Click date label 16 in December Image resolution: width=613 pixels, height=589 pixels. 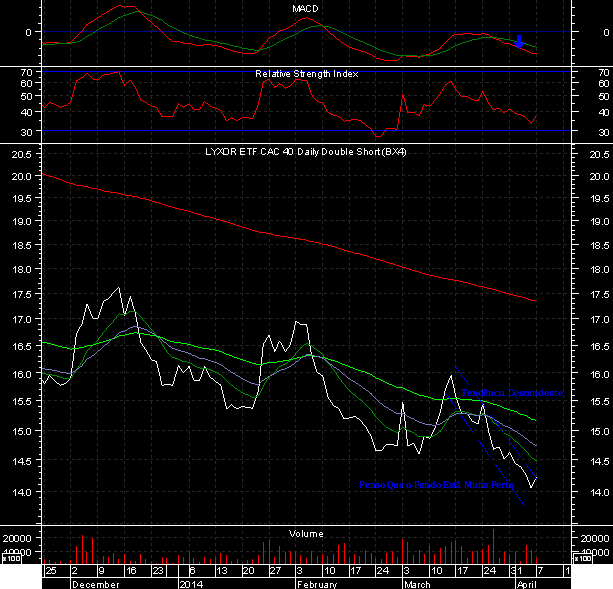(x=131, y=571)
